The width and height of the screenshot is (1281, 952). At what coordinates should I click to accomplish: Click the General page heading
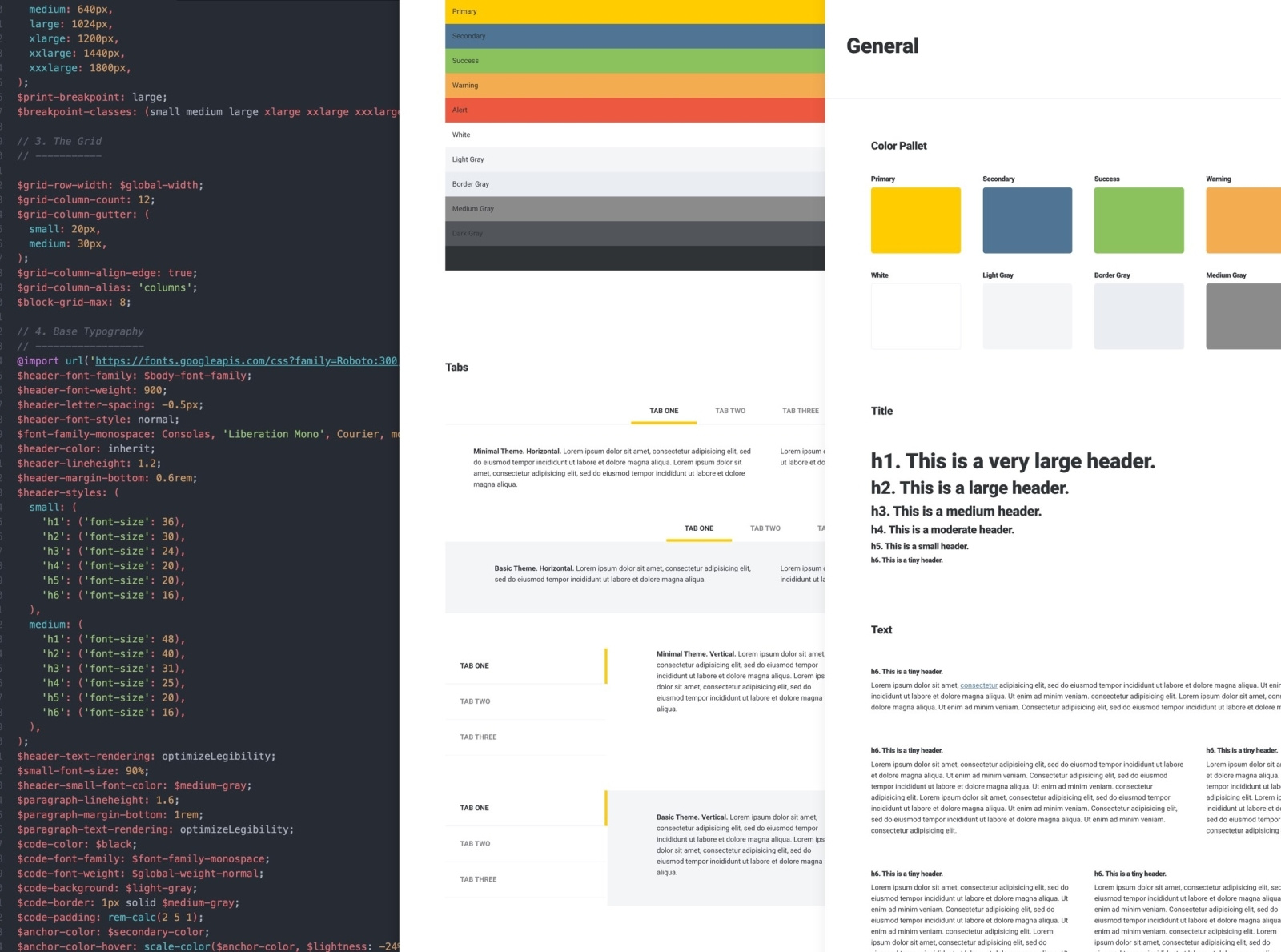click(x=882, y=46)
